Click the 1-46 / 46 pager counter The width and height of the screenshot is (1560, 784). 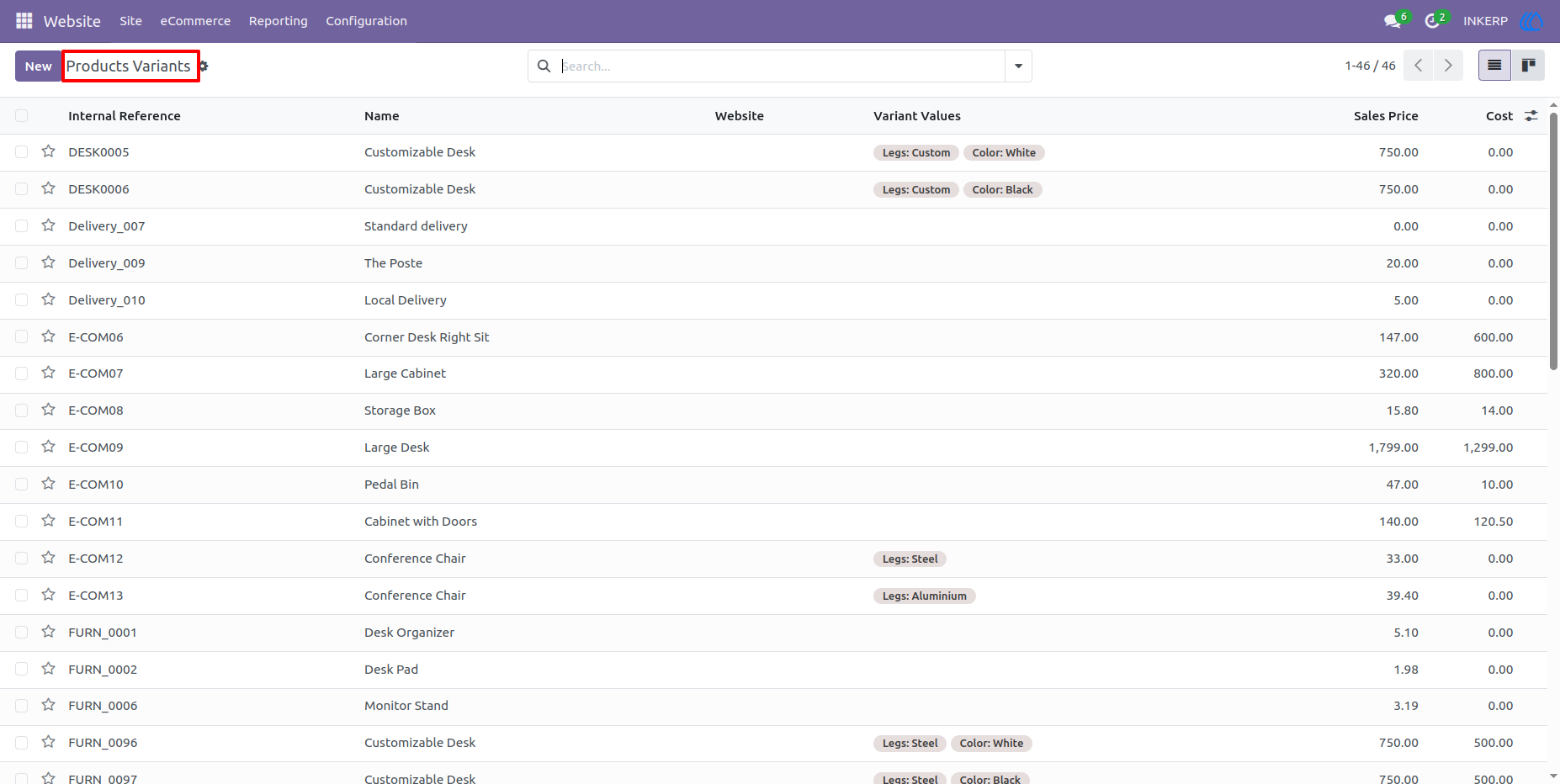[1370, 66]
